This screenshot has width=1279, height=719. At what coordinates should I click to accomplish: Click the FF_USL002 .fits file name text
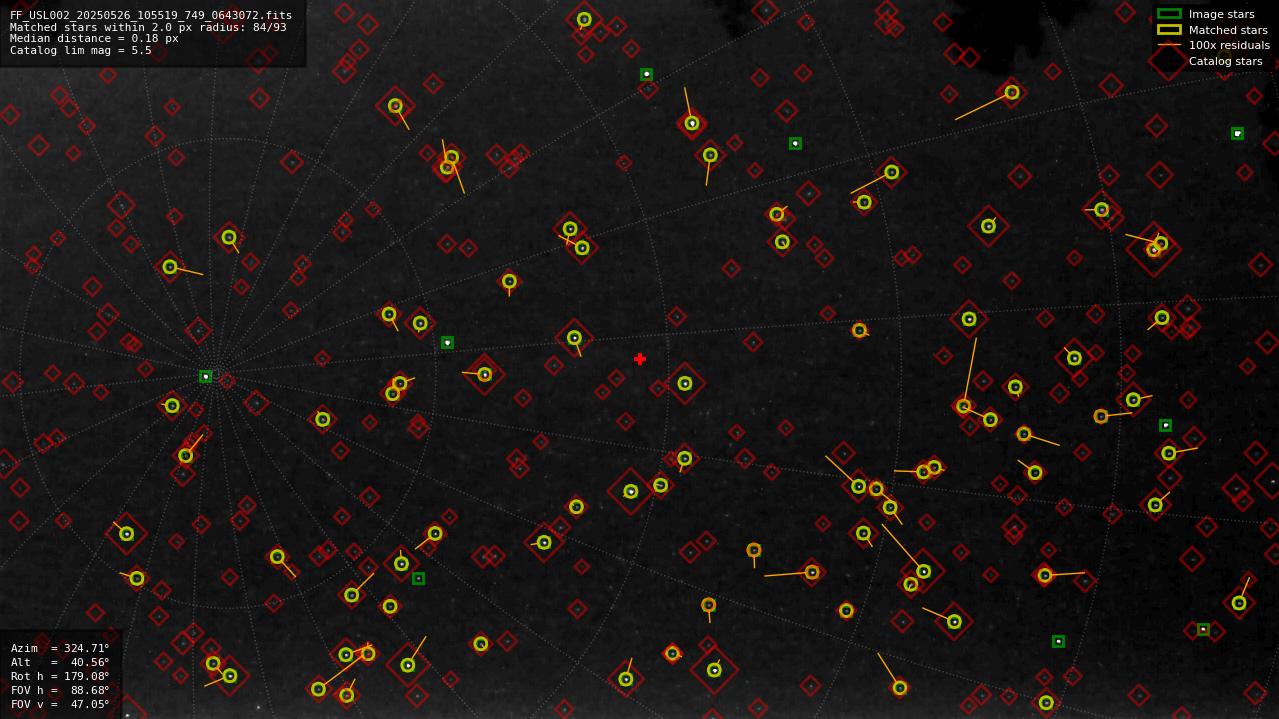click(x=151, y=15)
